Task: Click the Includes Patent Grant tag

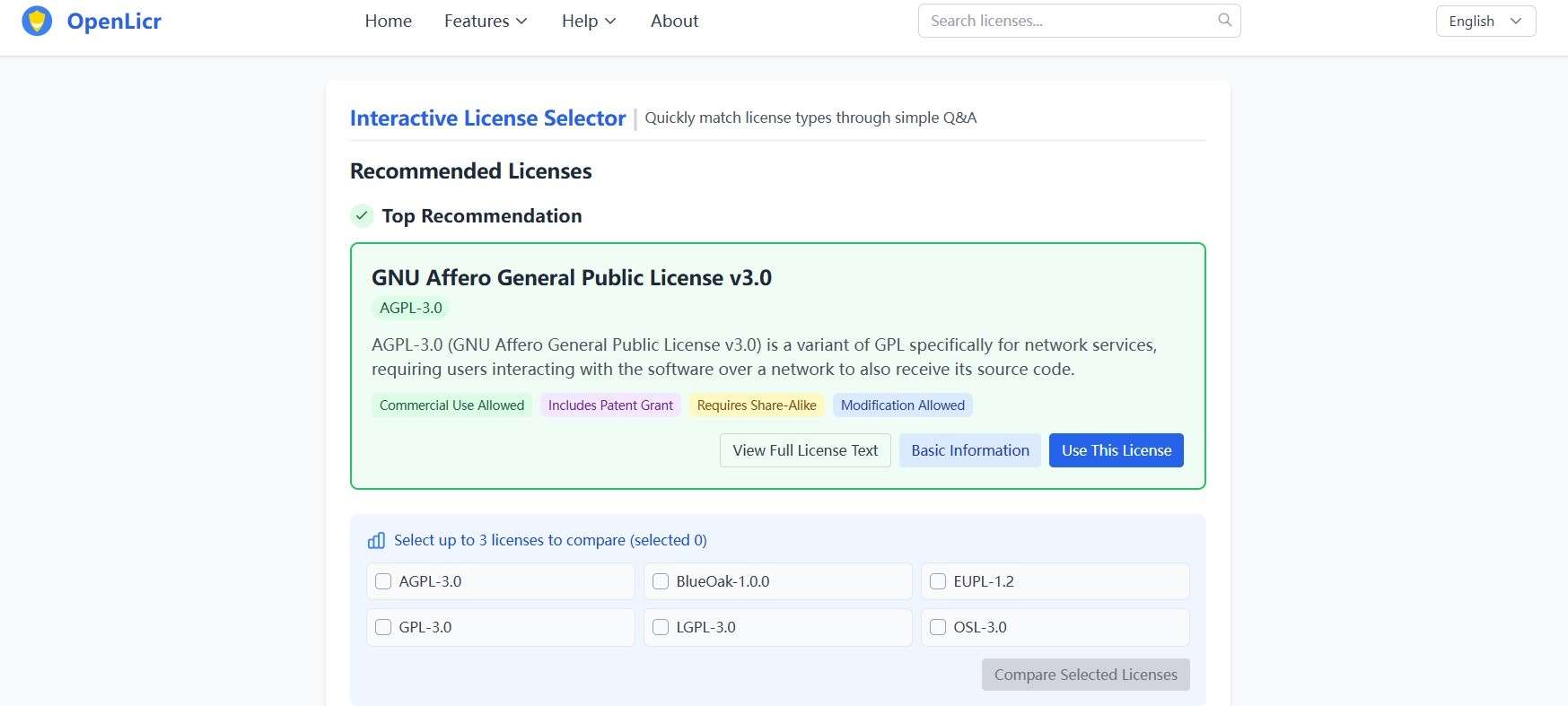Action: (x=610, y=405)
